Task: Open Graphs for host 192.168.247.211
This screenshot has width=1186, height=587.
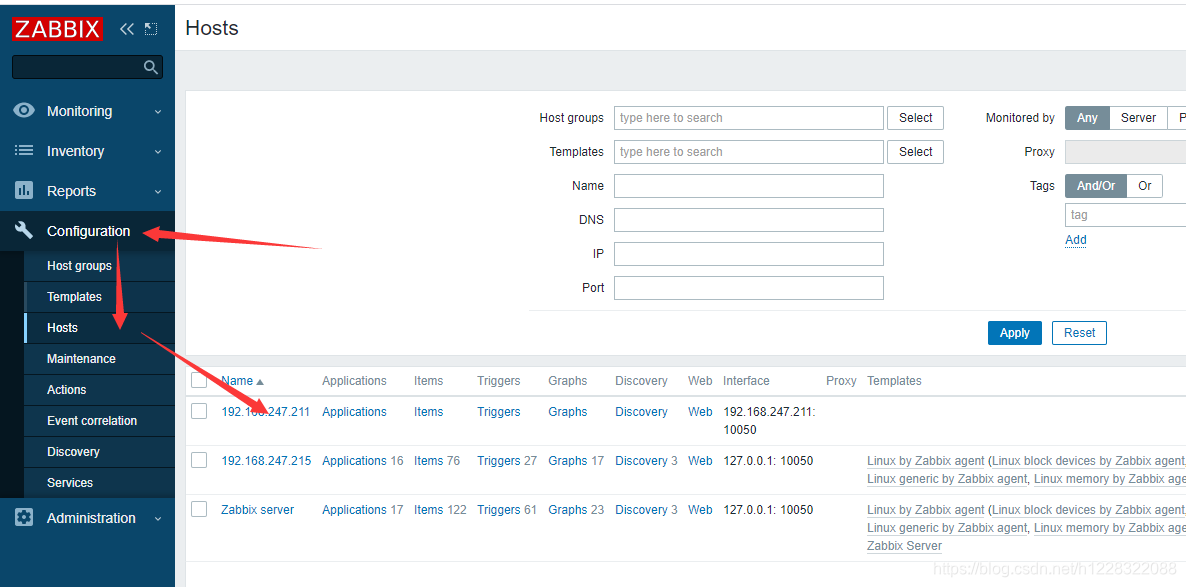Action: pyautogui.click(x=567, y=412)
